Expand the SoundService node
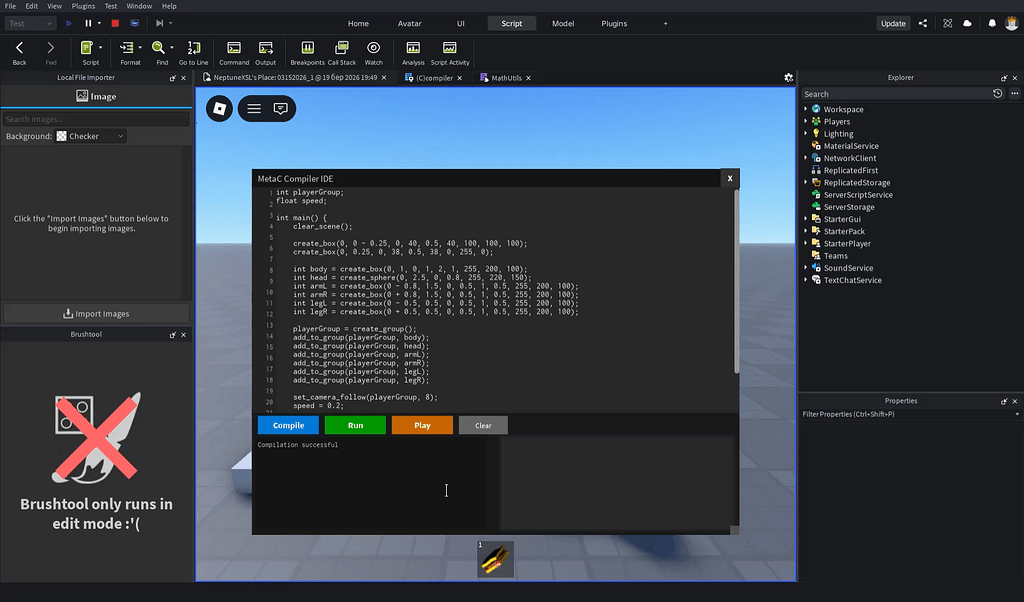This screenshot has height=602, width=1024. click(805, 268)
